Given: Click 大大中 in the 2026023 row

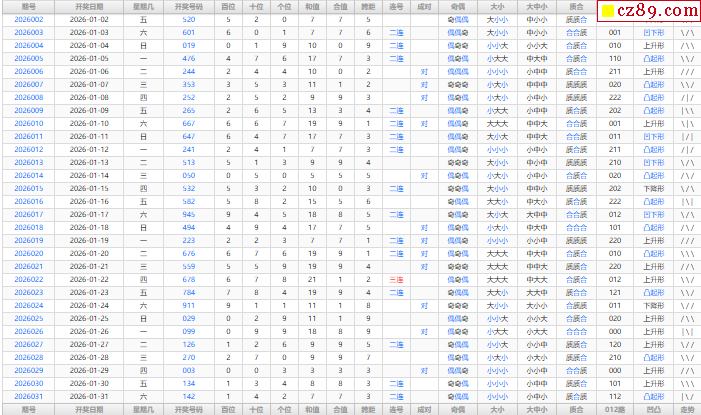Looking at the screenshot, I should pos(536,292).
